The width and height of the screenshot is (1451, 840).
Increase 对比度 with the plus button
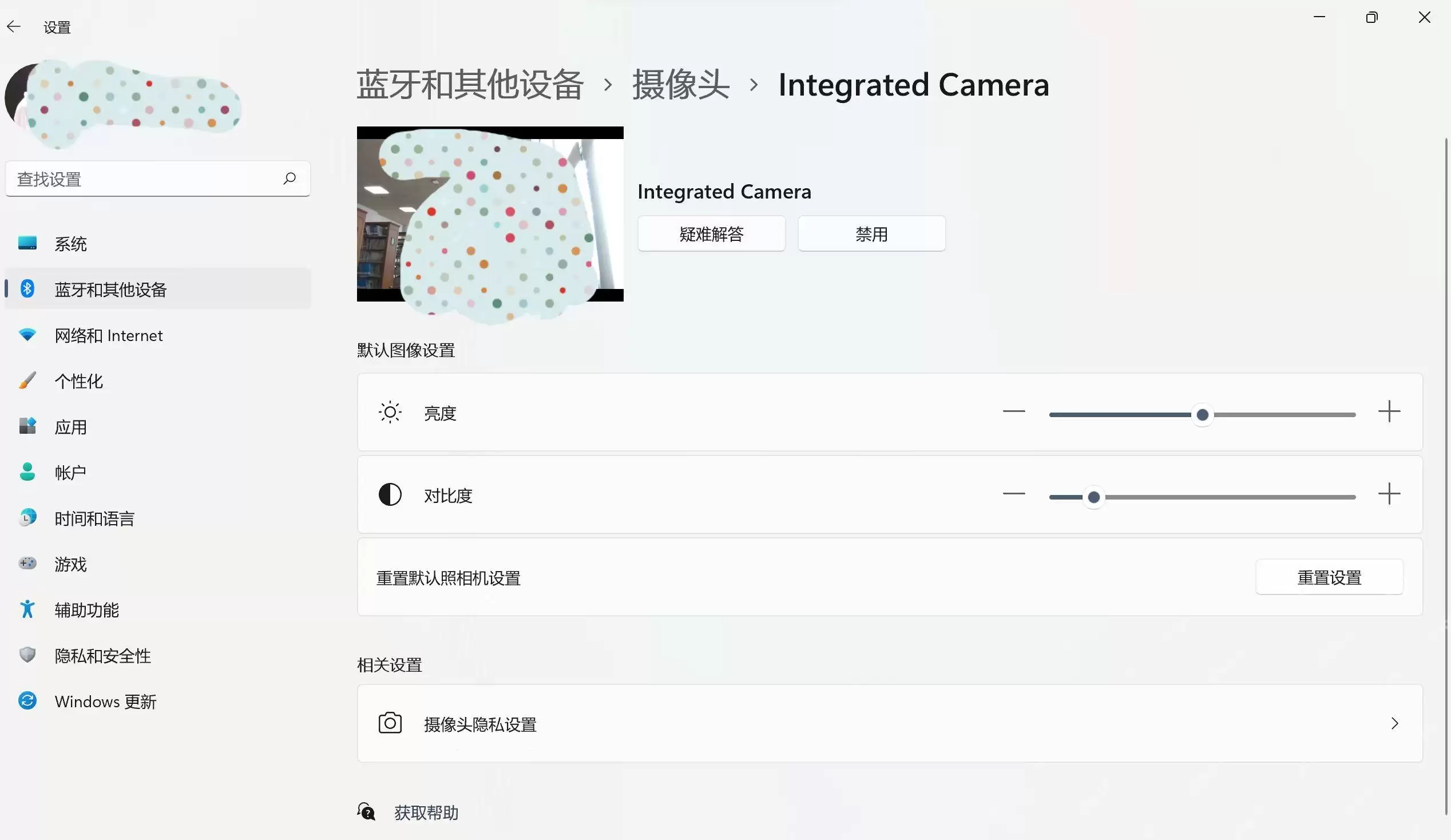click(x=1389, y=494)
